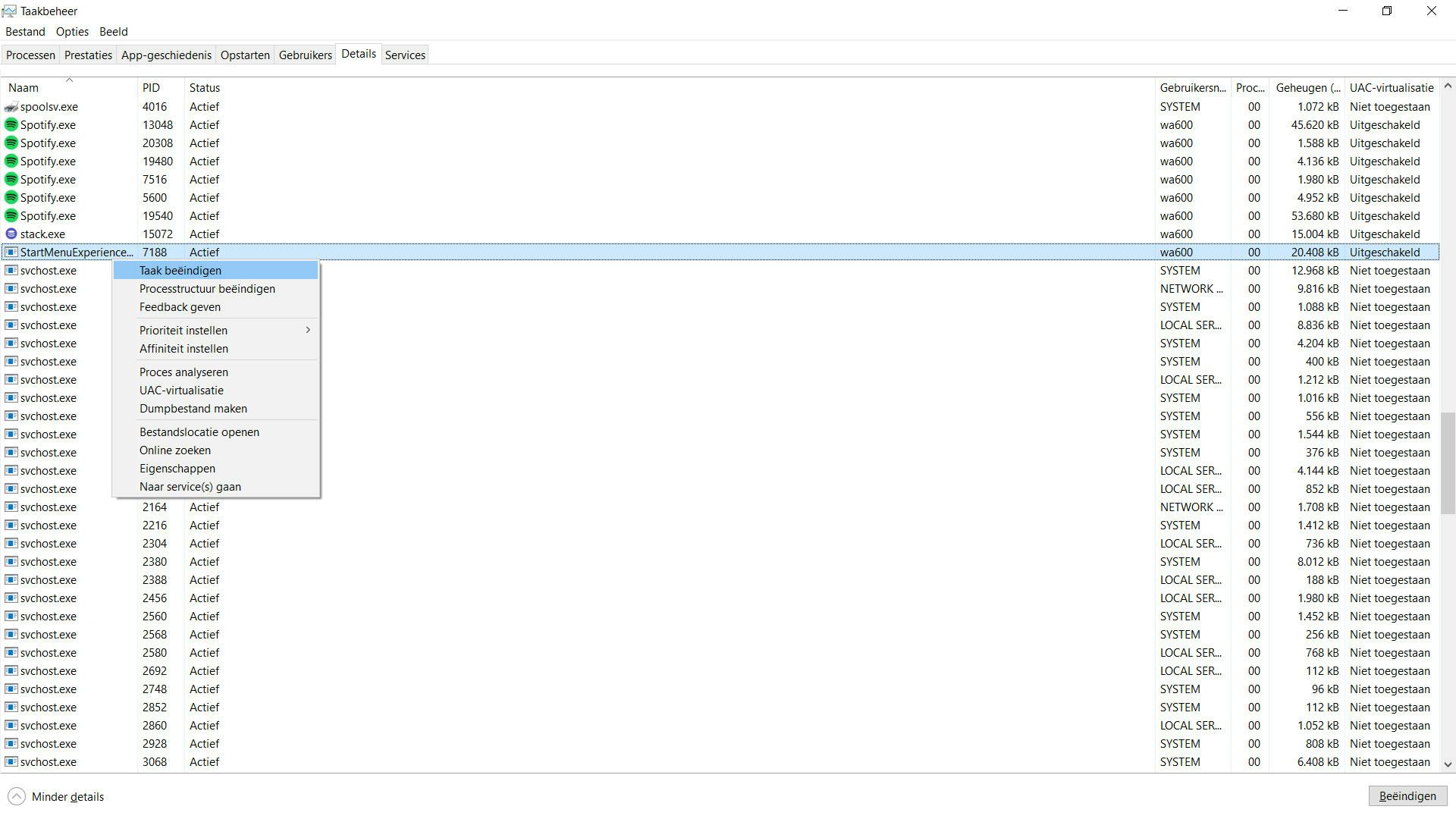Toggle UAC-virtualisatie in context menu

(181, 391)
